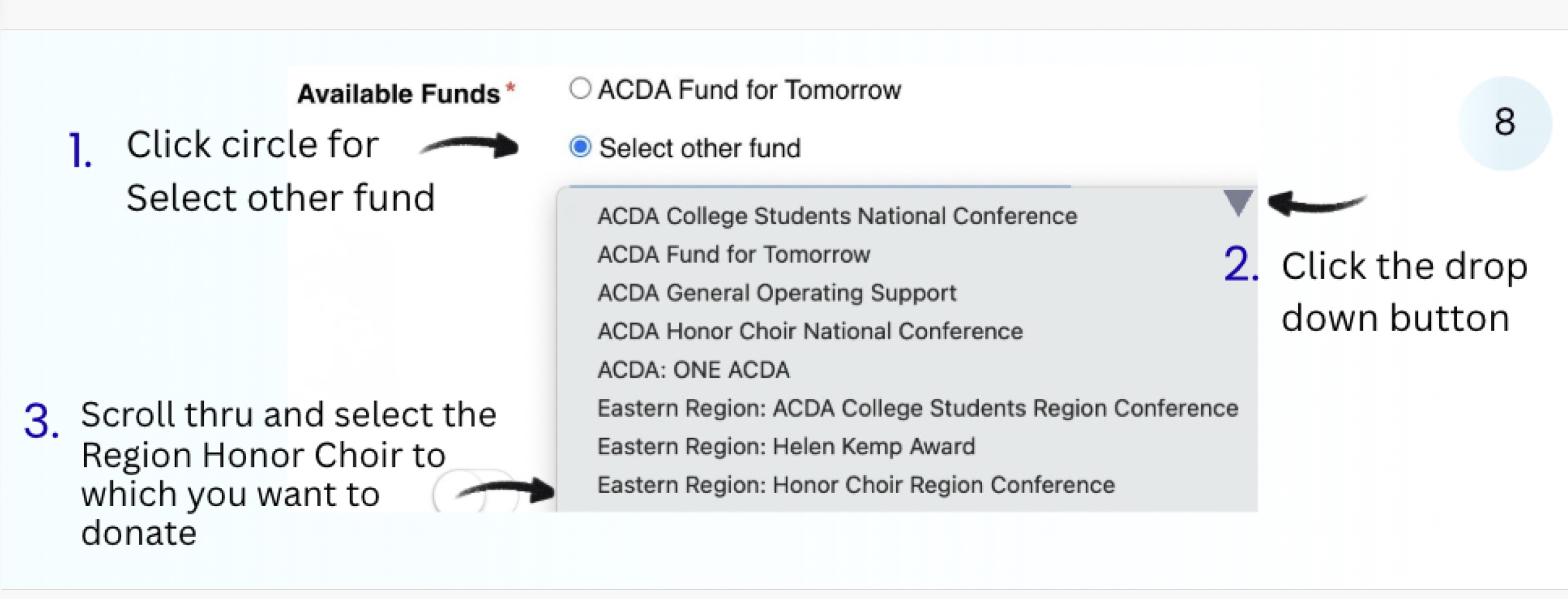Click the blue step number 2

click(x=1240, y=265)
